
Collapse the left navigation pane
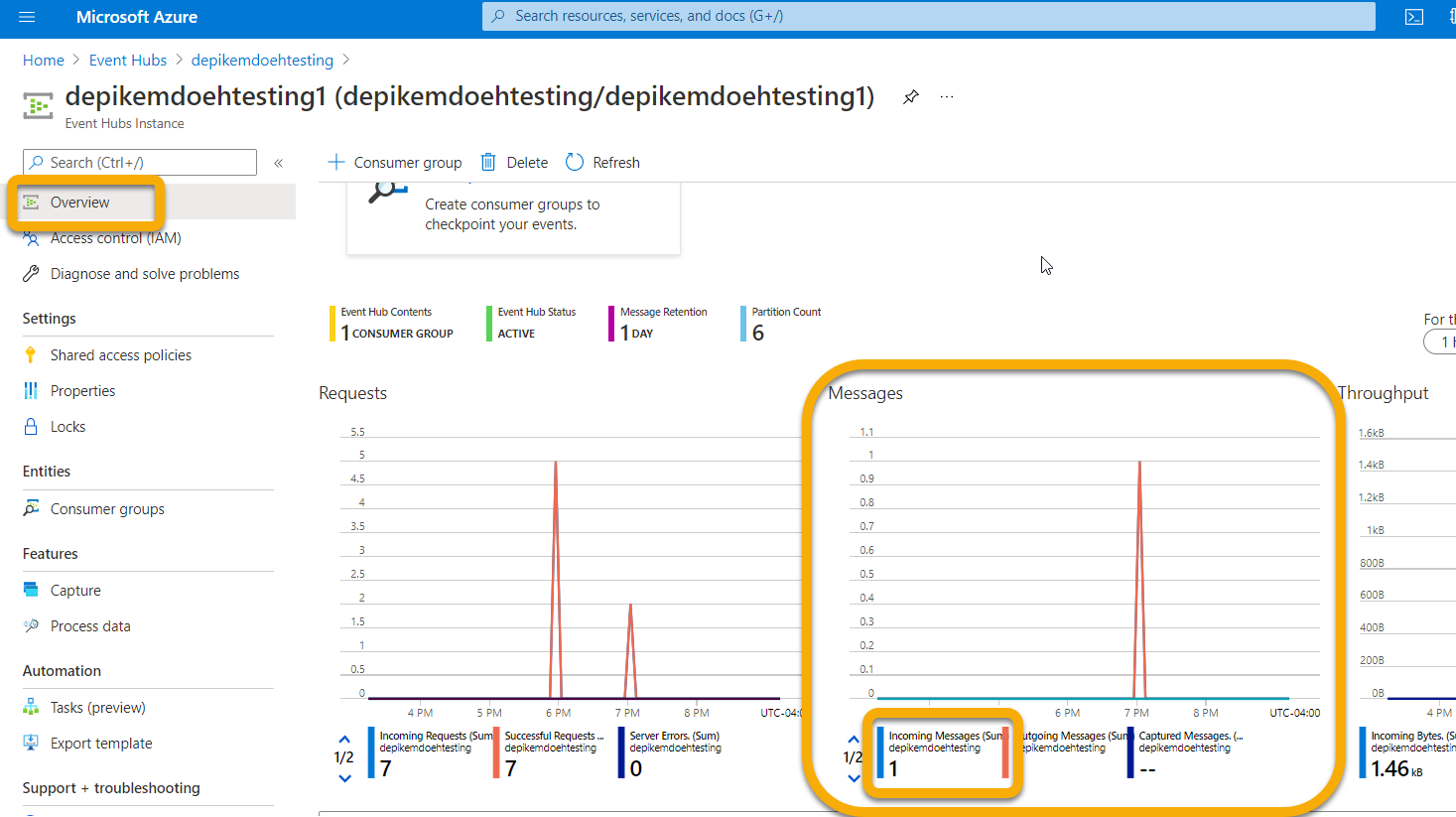[x=279, y=163]
